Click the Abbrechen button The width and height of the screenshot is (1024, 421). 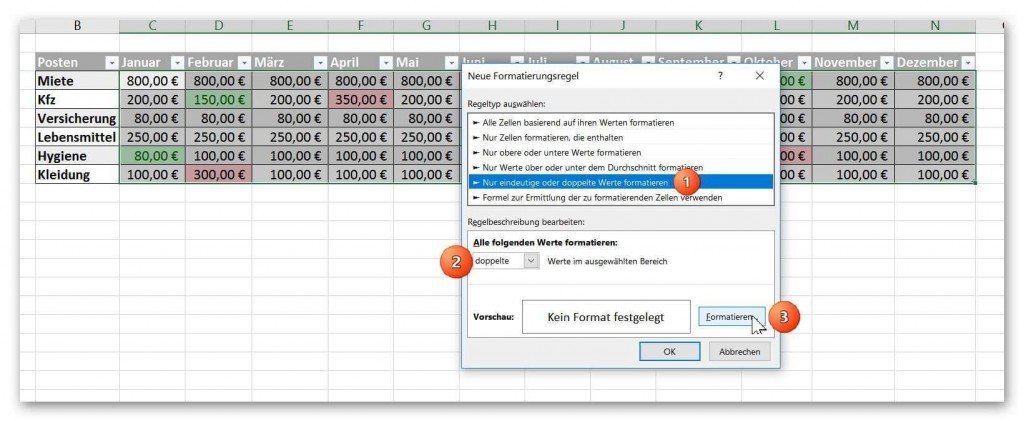739,351
